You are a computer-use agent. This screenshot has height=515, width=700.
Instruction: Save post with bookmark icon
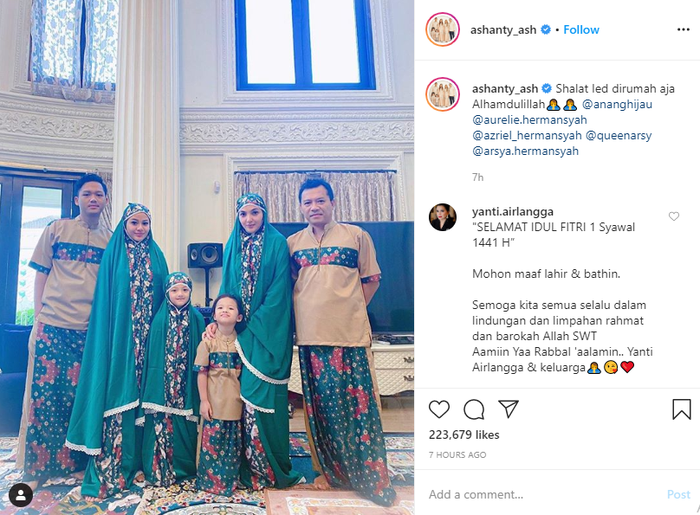click(681, 409)
